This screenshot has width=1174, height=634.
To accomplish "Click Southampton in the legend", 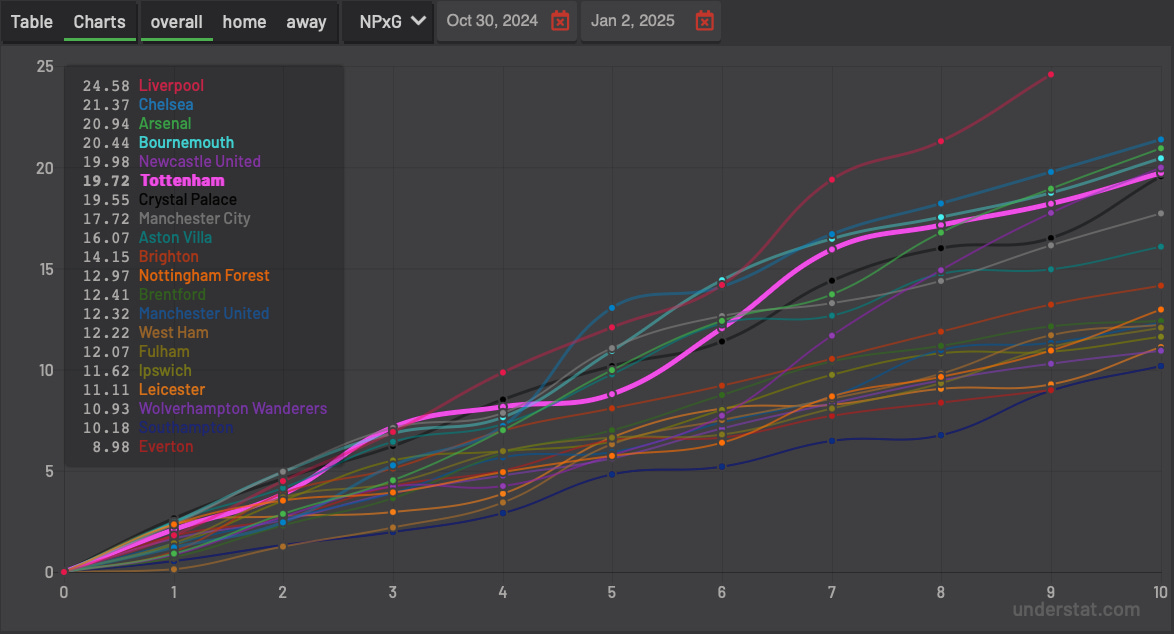I will 186,427.
